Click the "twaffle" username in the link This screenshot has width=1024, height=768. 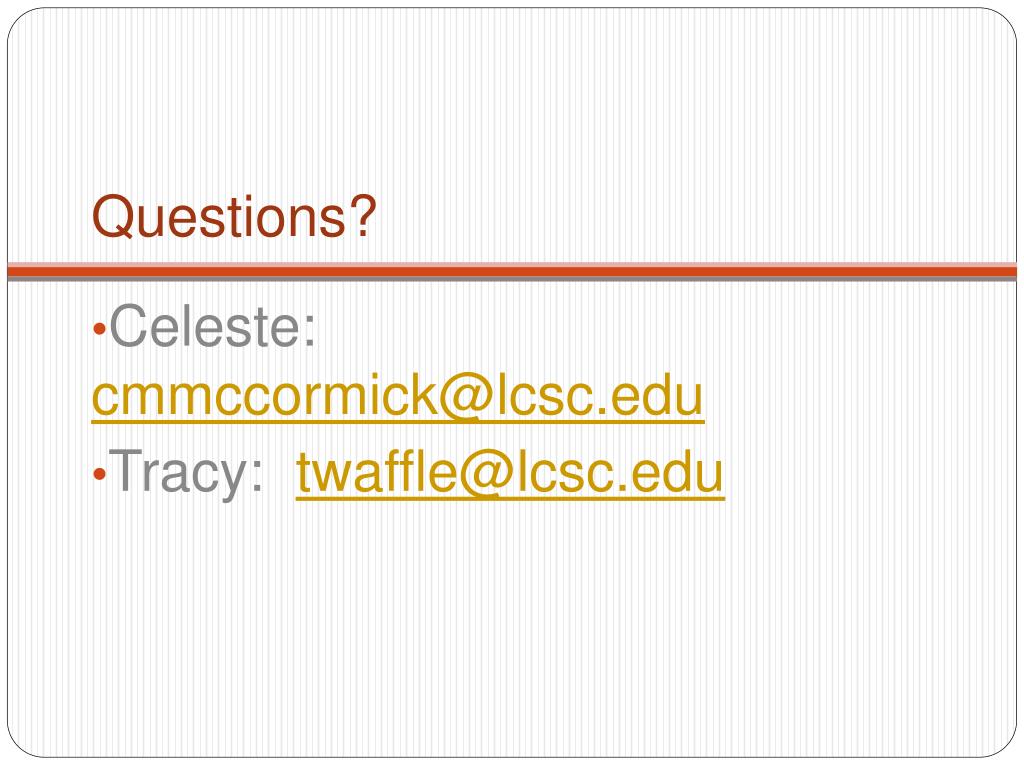pos(377,472)
